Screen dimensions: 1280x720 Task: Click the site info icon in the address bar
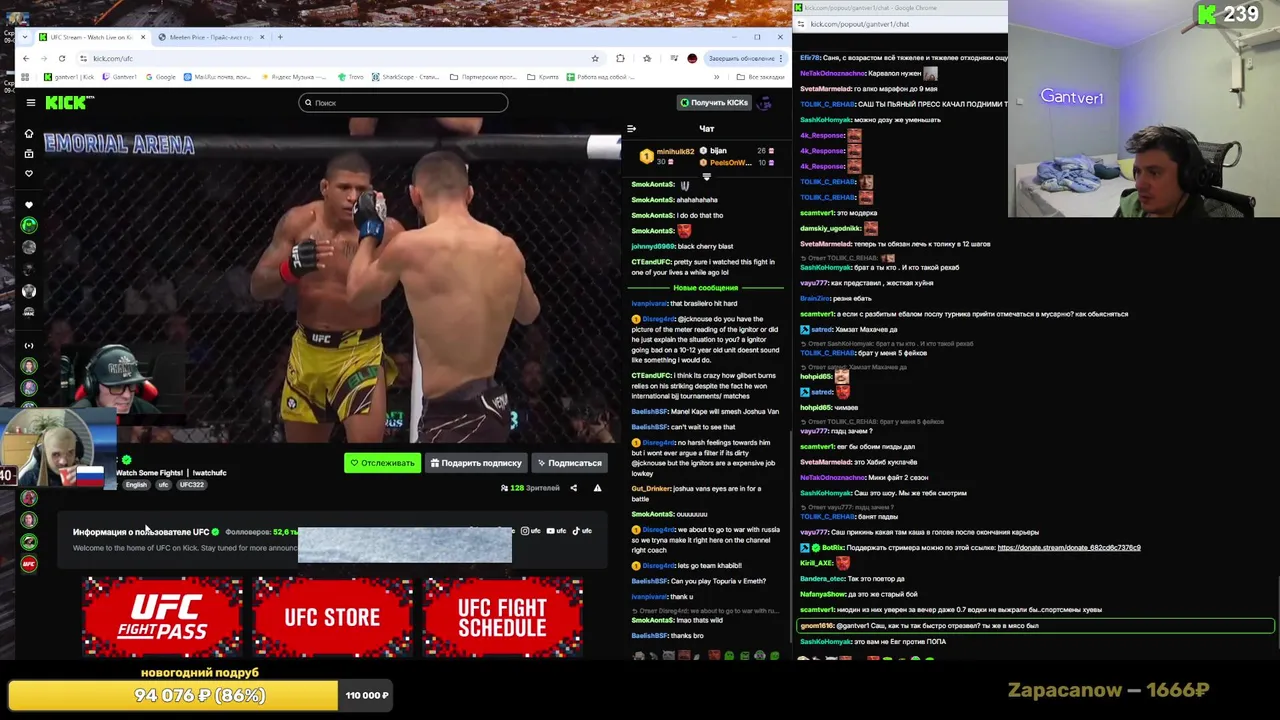pyautogui.click(x=83, y=58)
